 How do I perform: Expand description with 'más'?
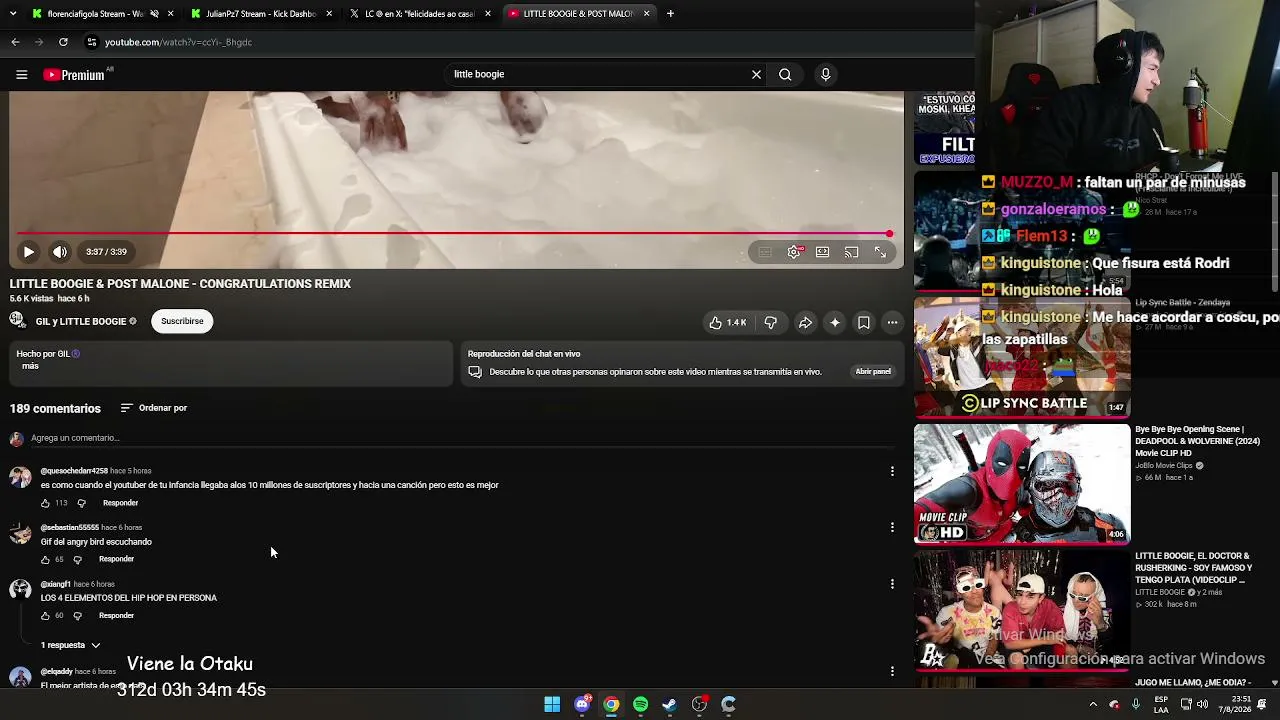(x=30, y=366)
